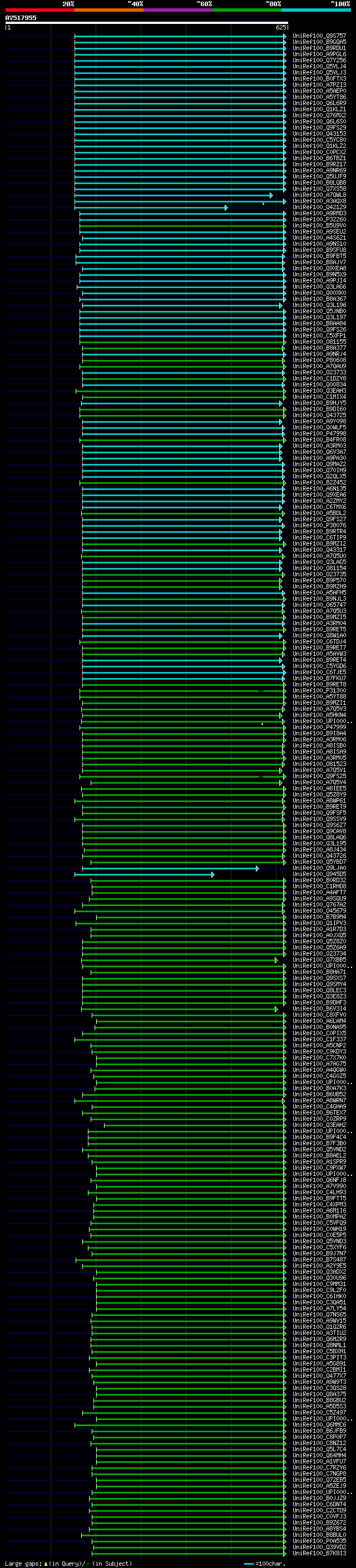The image size is (356, 1568).
Task: Select the label UniRef100_Q477X7
Action: 319,1376
